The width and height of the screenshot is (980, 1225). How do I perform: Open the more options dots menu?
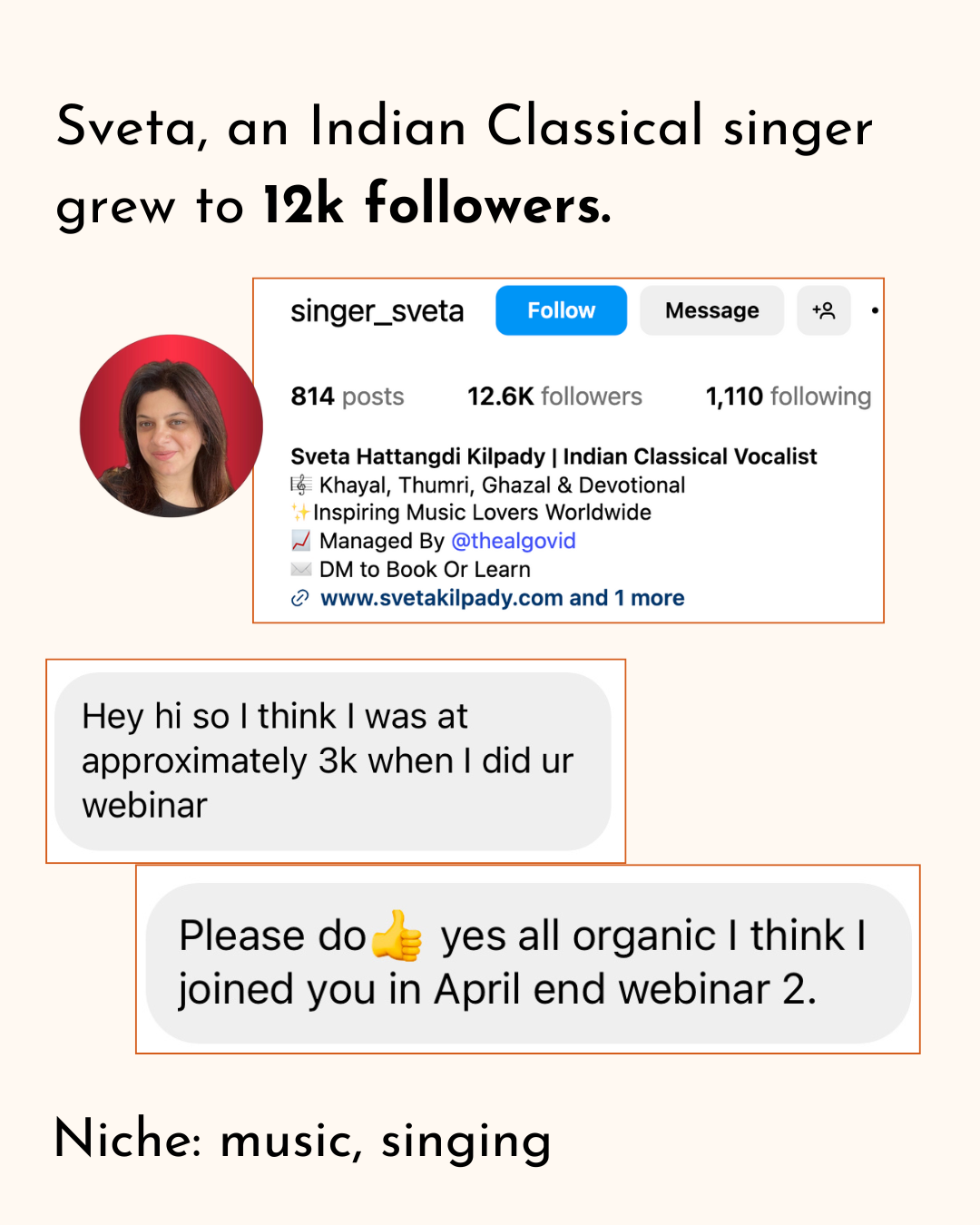874,310
